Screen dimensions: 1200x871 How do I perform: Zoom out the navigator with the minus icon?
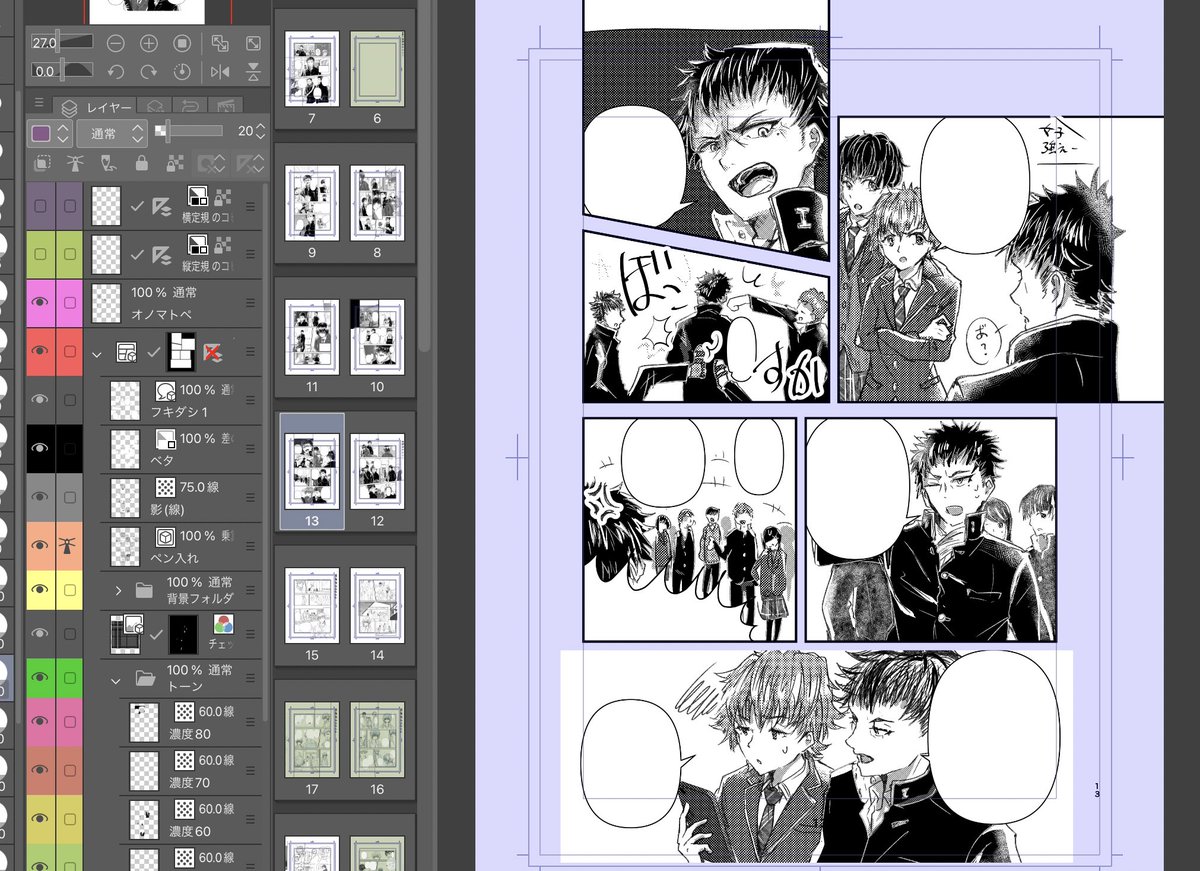click(116, 43)
